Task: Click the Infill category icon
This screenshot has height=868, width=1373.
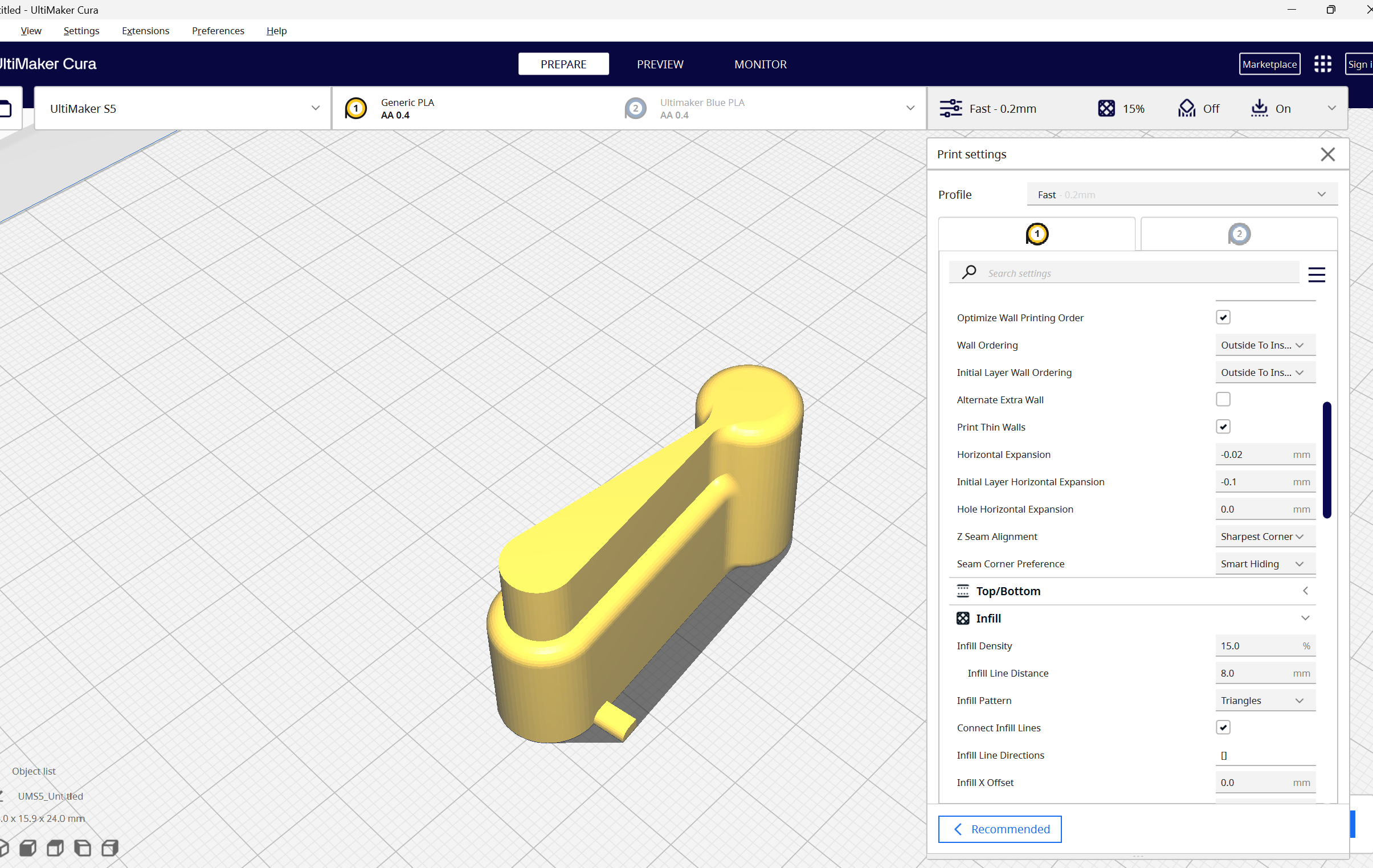Action: 962,619
